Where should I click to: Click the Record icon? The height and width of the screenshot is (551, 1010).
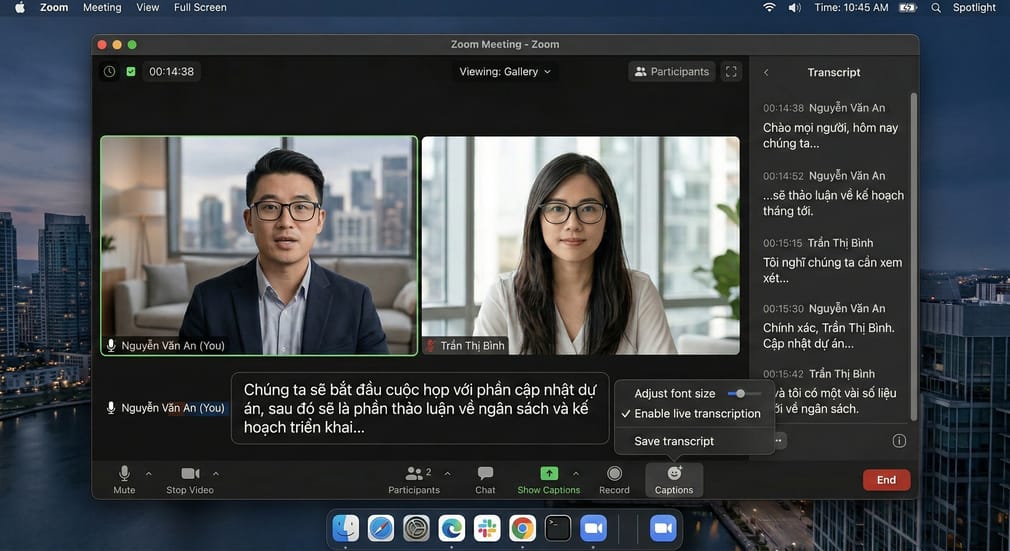click(x=614, y=473)
